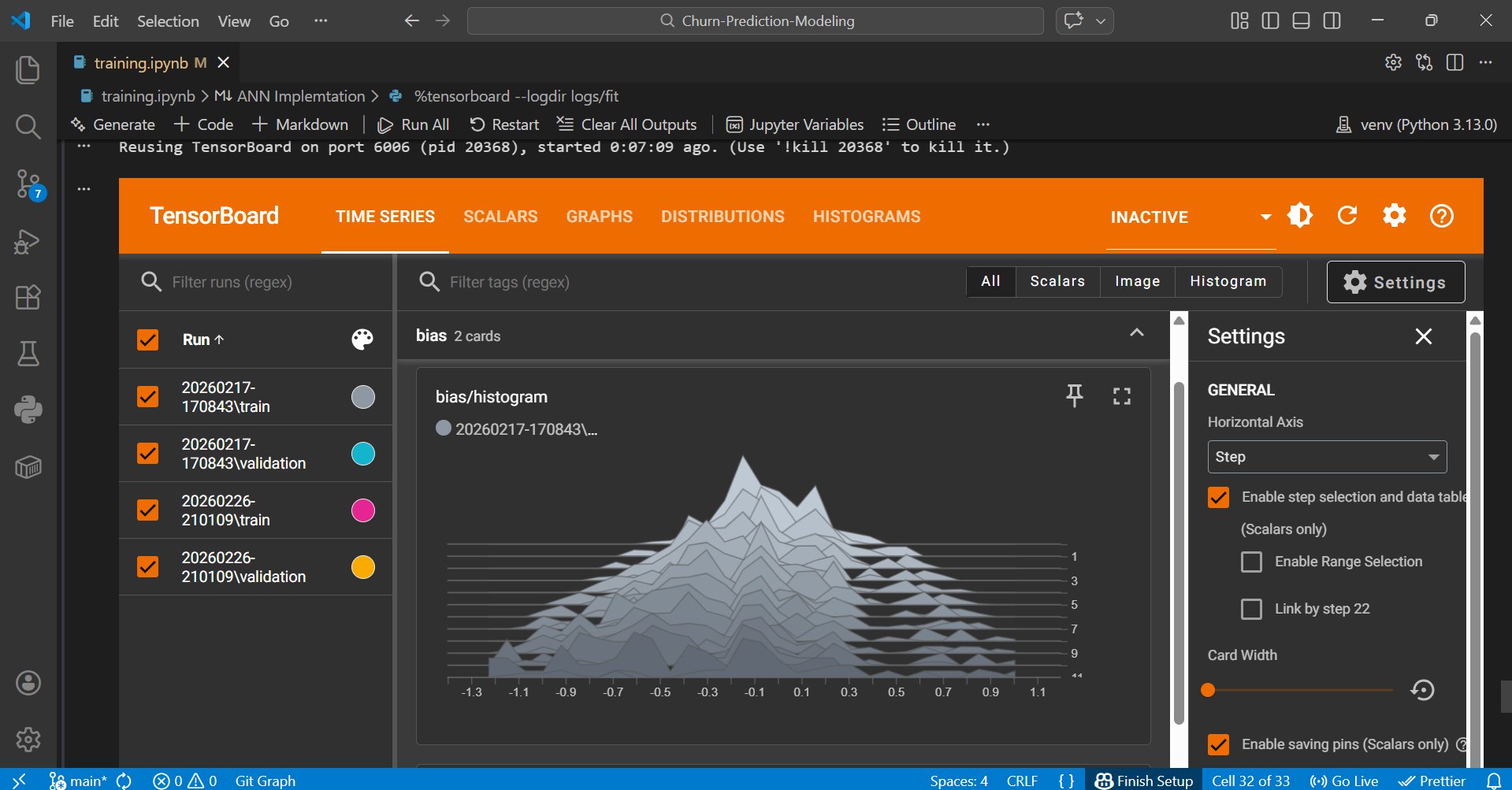Open the Testing flask view
The image size is (1512, 790).
coord(28,354)
